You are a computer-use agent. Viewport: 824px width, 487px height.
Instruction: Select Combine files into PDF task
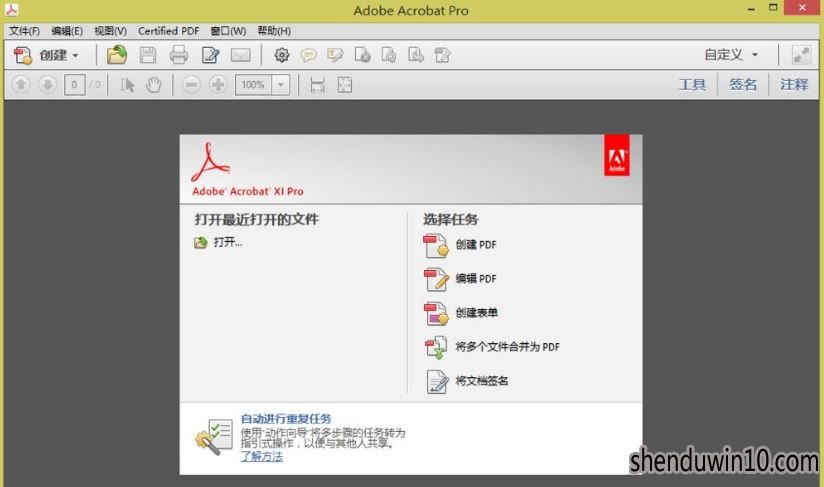[x=492, y=347]
